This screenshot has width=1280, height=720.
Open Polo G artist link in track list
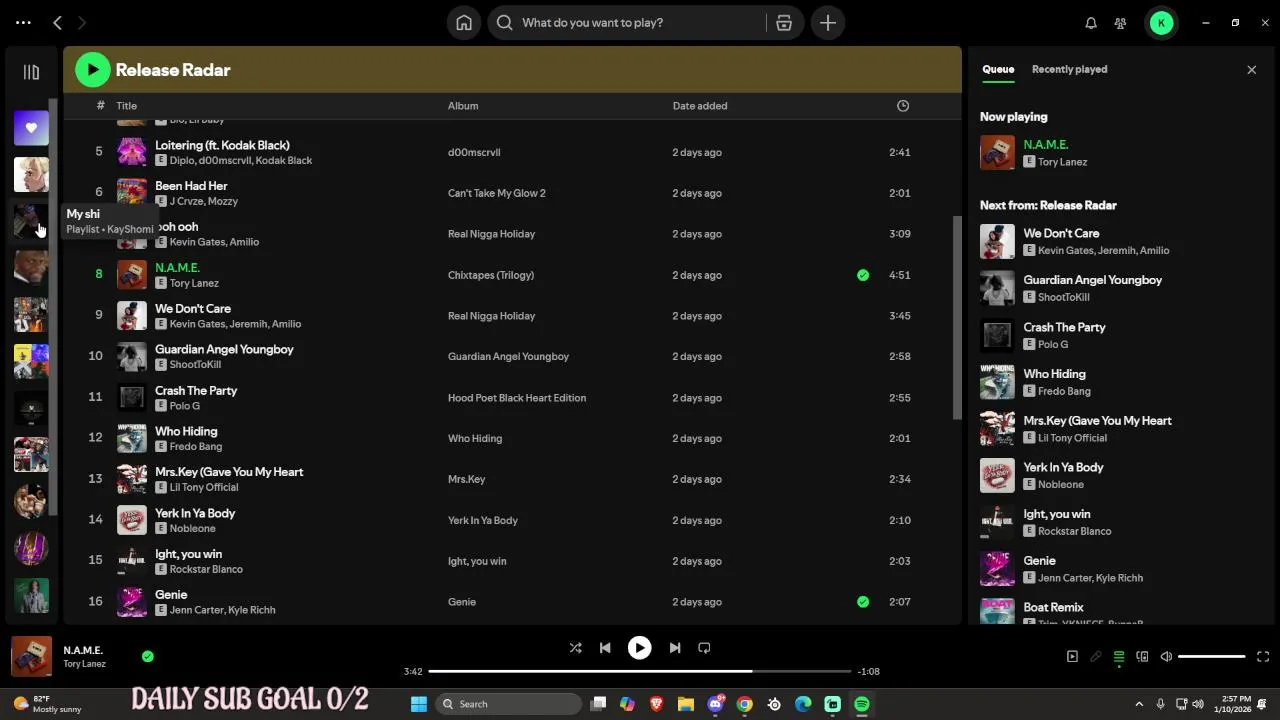click(185, 406)
